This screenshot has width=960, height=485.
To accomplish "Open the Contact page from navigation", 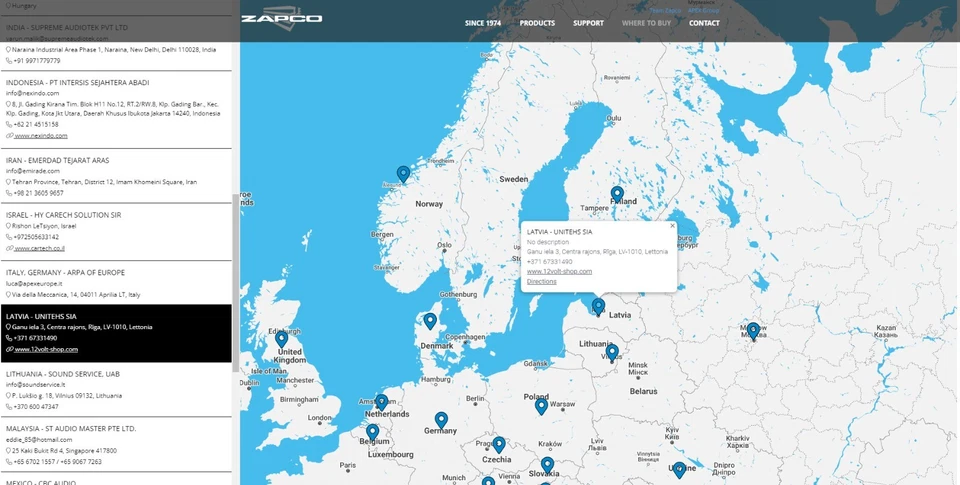I will click(x=704, y=23).
